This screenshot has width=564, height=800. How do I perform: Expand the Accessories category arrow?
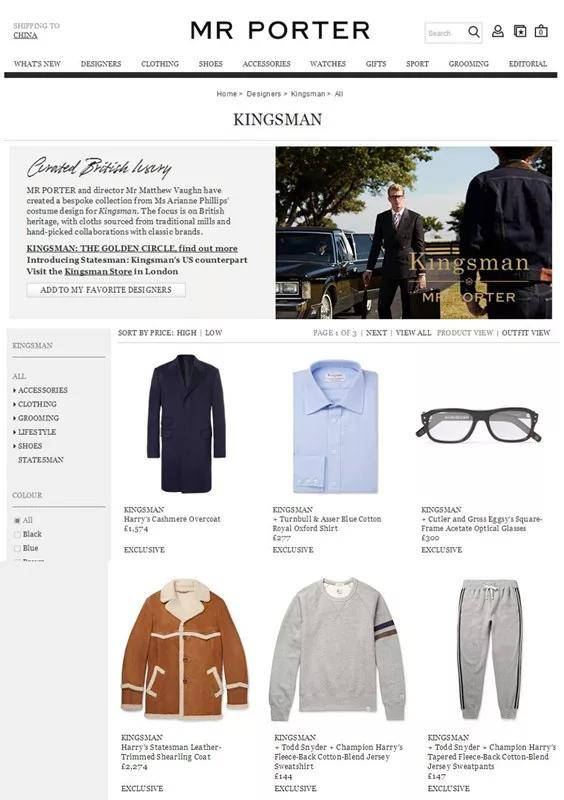click(15, 390)
